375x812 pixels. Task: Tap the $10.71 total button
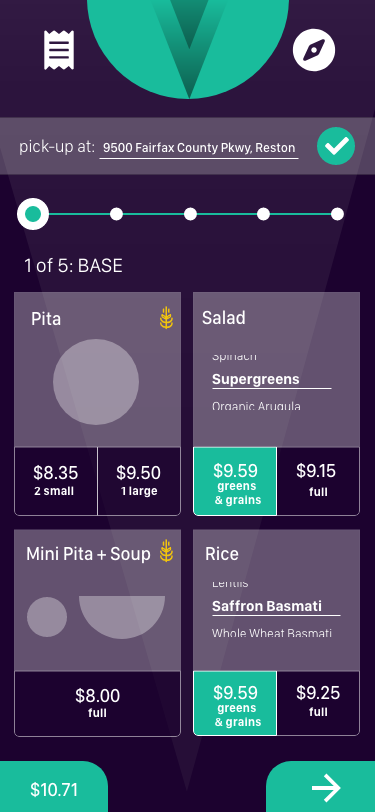coord(54,787)
